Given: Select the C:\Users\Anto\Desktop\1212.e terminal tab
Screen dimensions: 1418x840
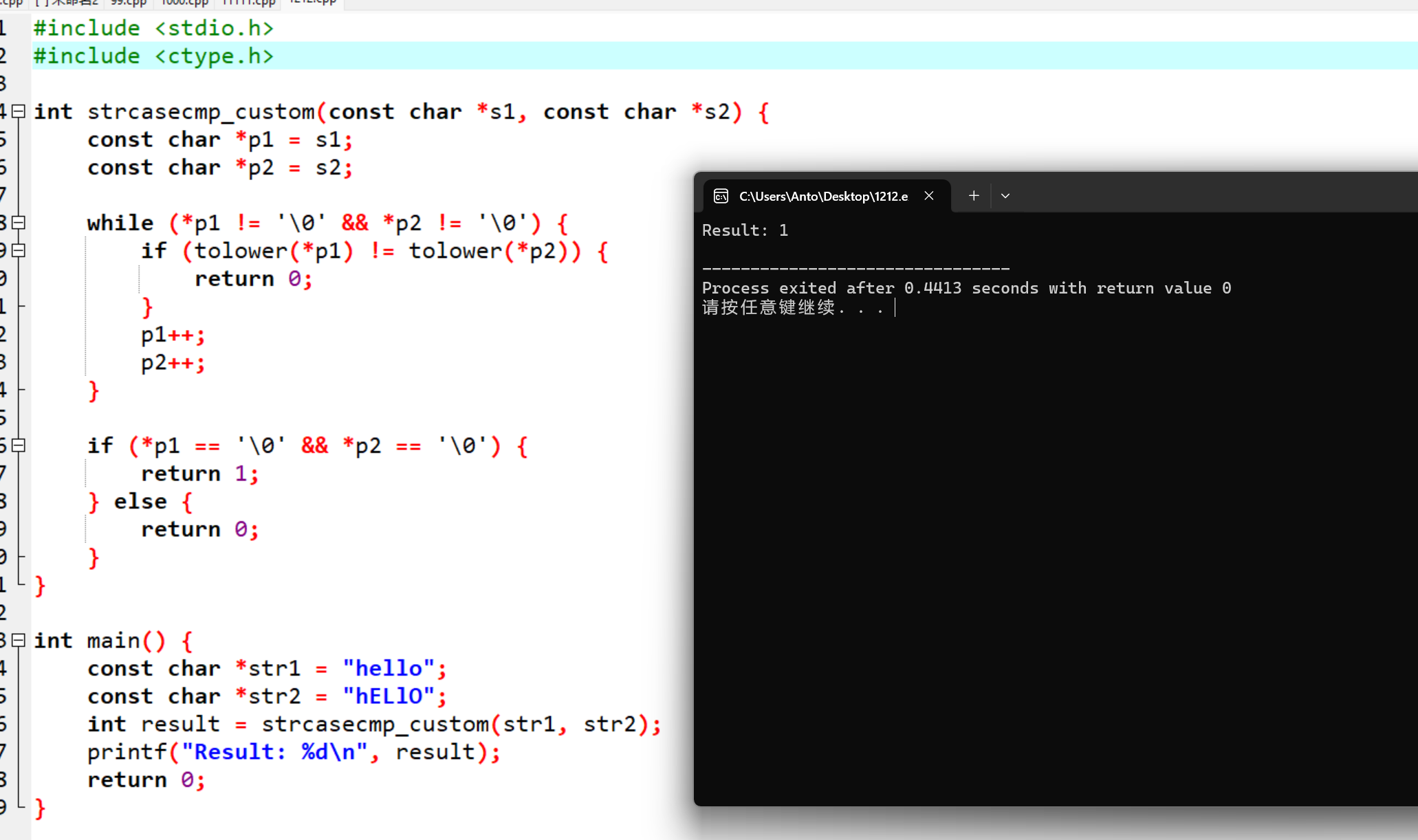Looking at the screenshot, I should 822,197.
